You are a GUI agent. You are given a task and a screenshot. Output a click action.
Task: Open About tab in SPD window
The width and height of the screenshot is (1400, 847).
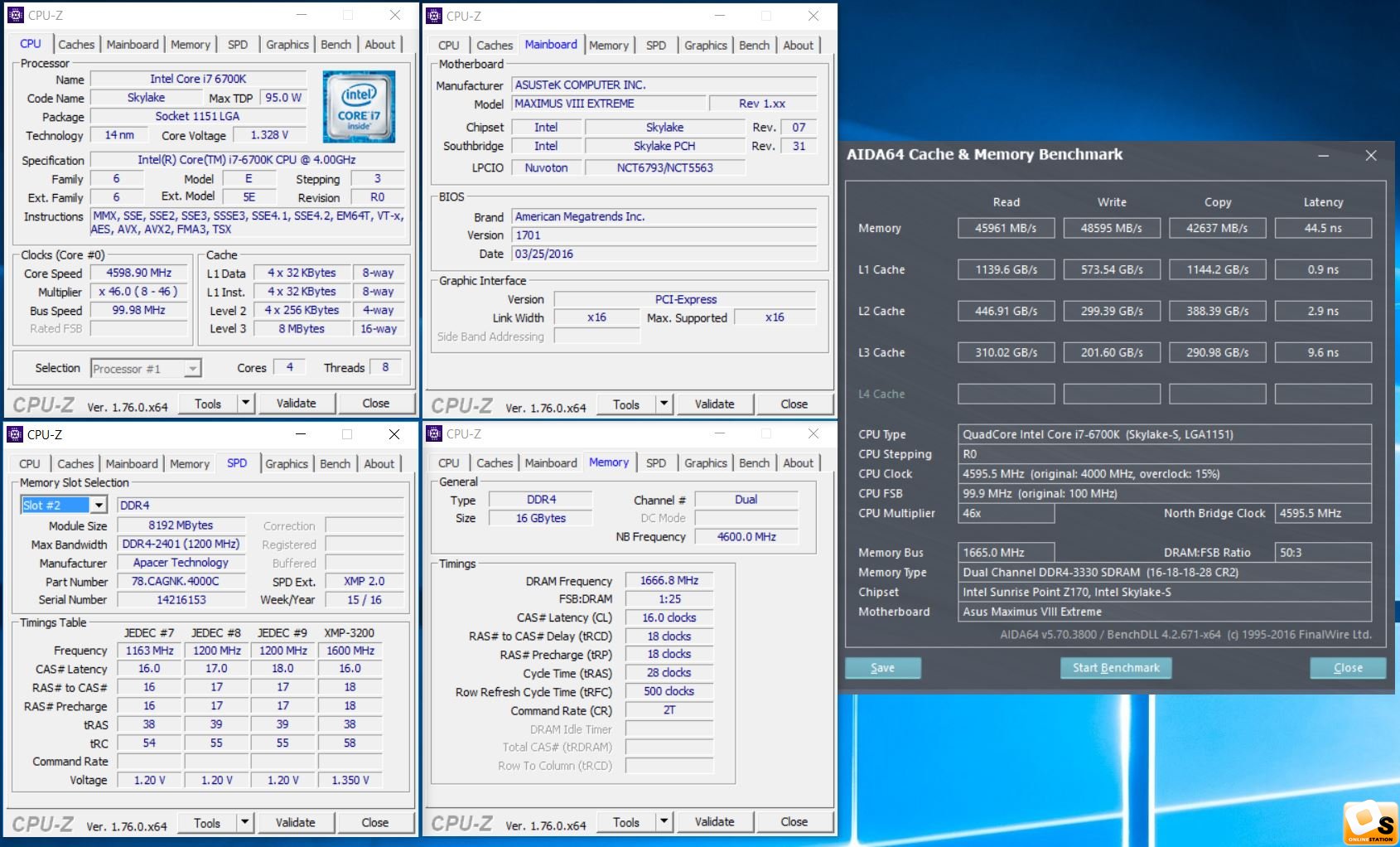pos(379,464)
